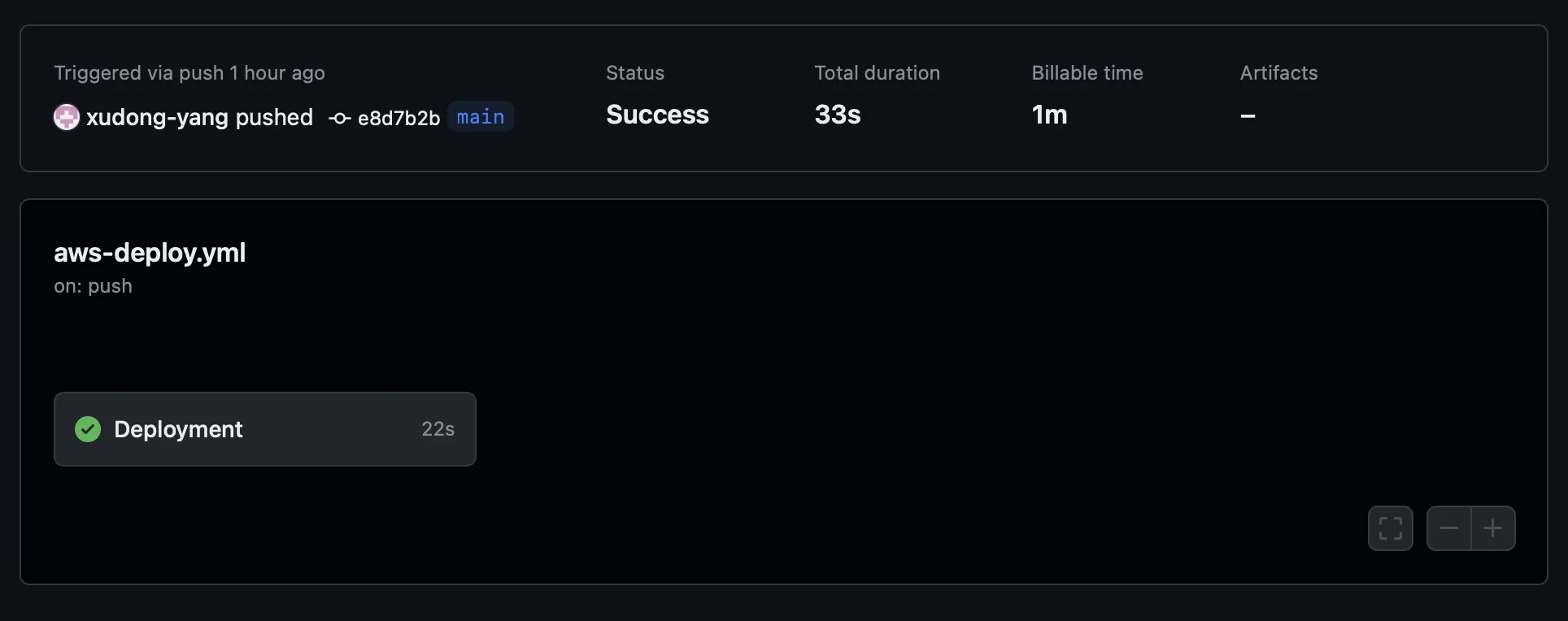The height and width of the screenshot is (621, 1568).
Task: Open the main branch label
Action: (480, 117)
